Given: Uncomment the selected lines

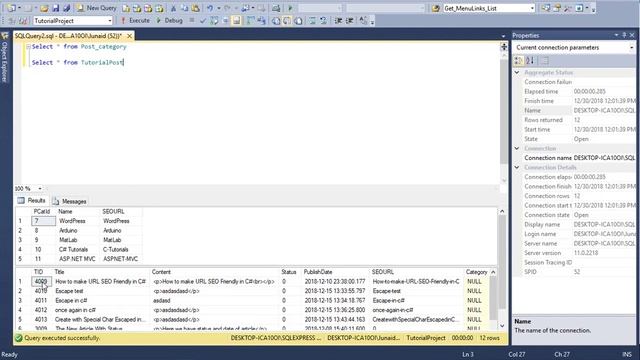Looking at the screenshot, I should (x=323, y=20).
